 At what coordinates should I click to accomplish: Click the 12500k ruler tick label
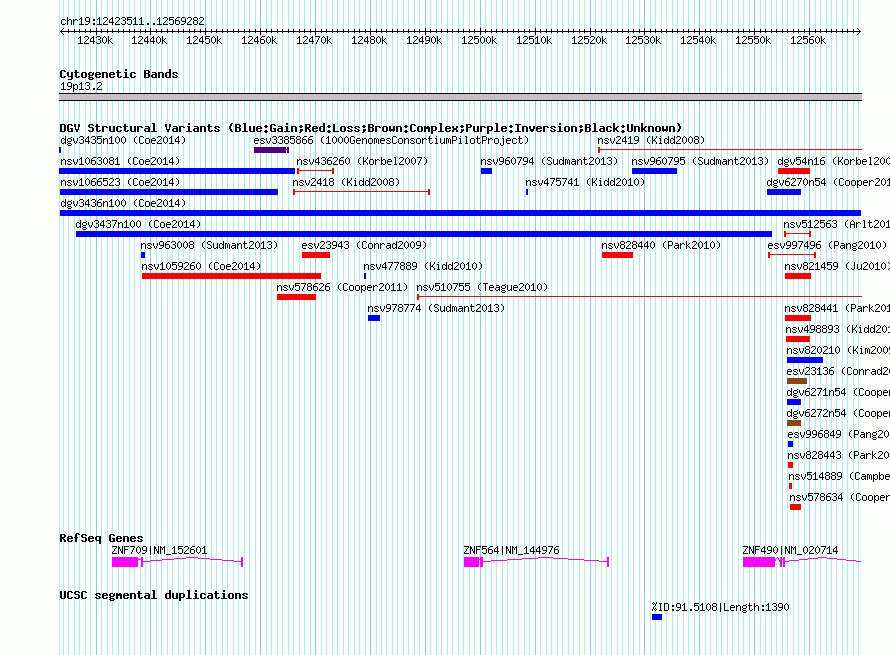point(478,40)
